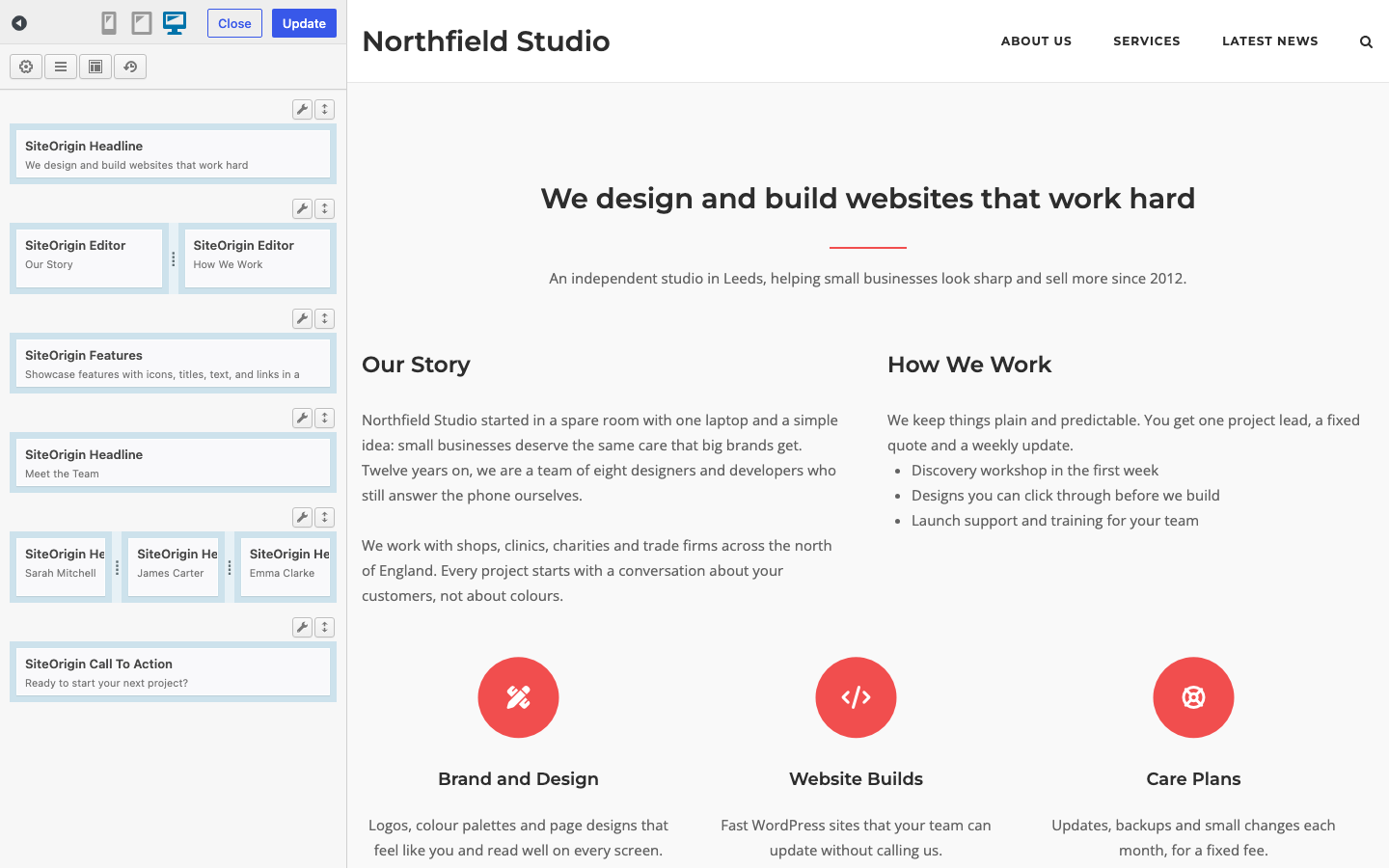Image resolution: width=1389 pixels, height=868 pixels.
Task: Open wrench settings for first Headline row
Action: click(x=302, y=109)
